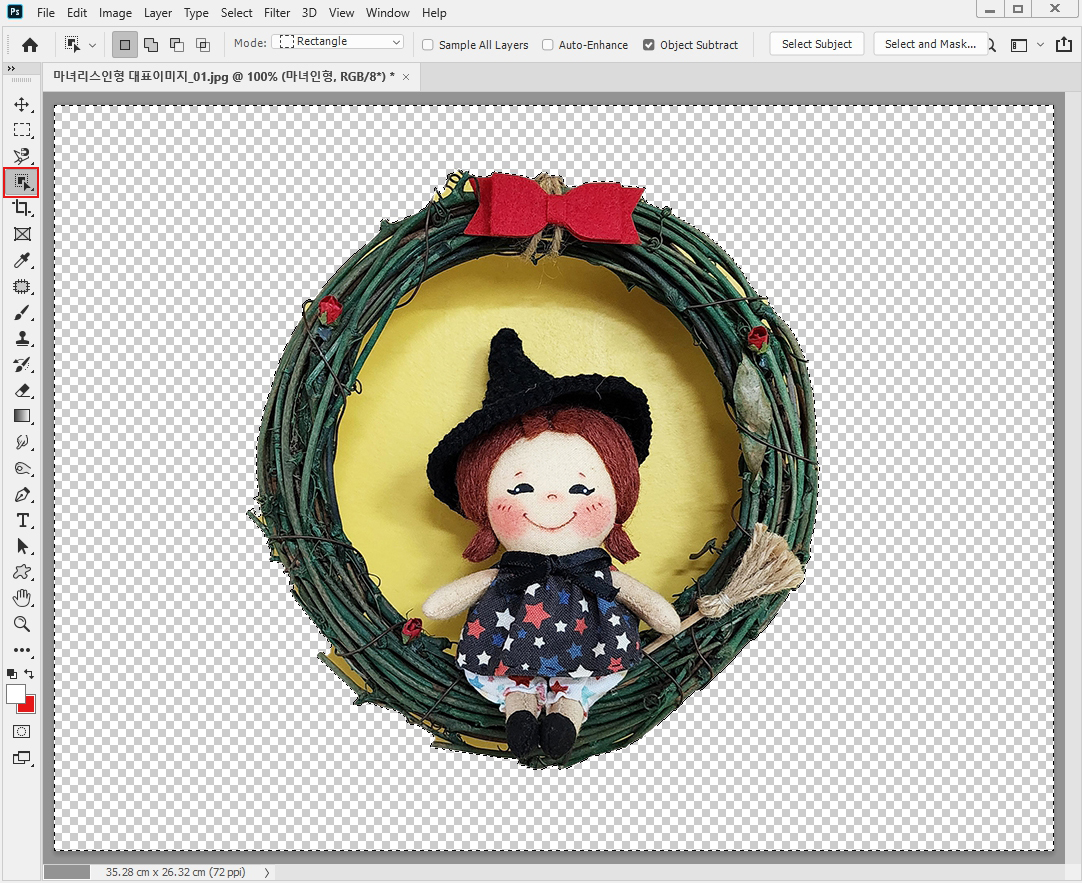
Task: Open the Type menu
Action: click(196, 12)
